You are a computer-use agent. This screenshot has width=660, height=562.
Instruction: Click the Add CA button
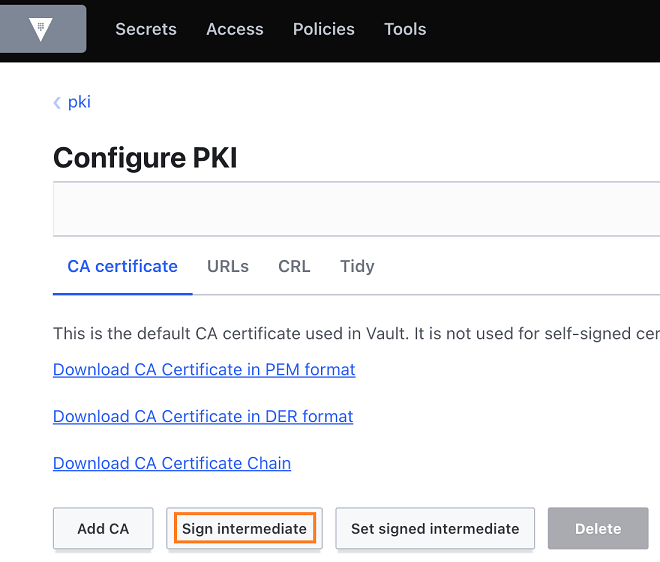click(x=103, y=528)
